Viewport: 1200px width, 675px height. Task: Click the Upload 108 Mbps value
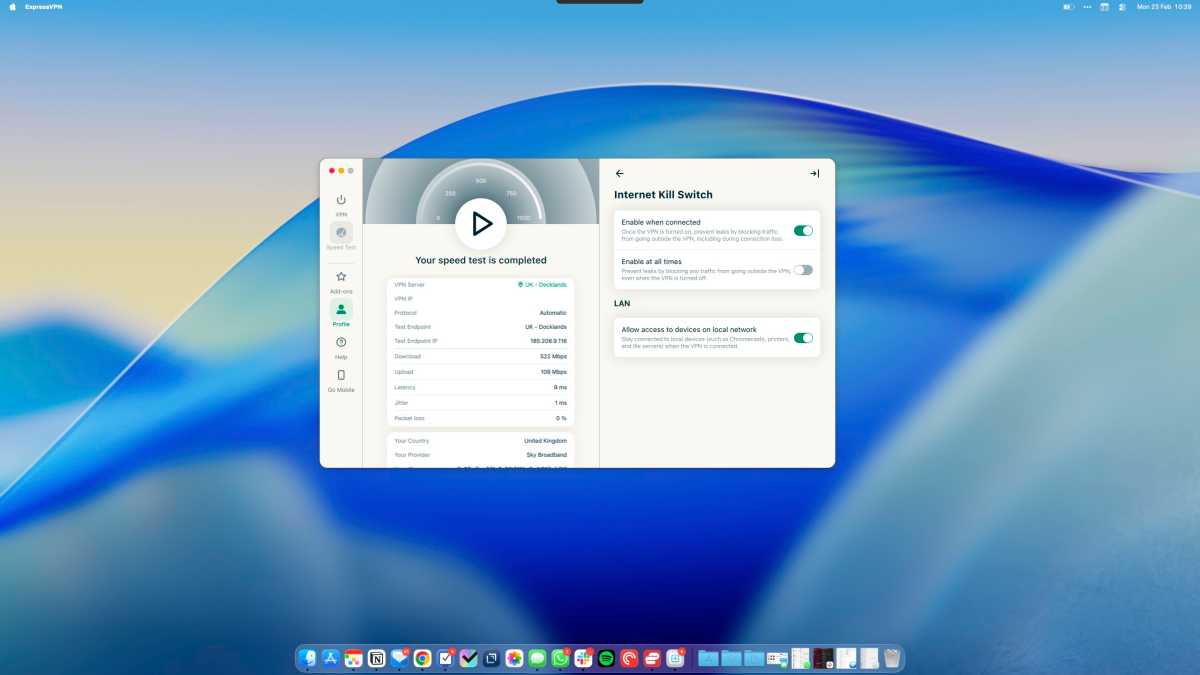point(553,372)
